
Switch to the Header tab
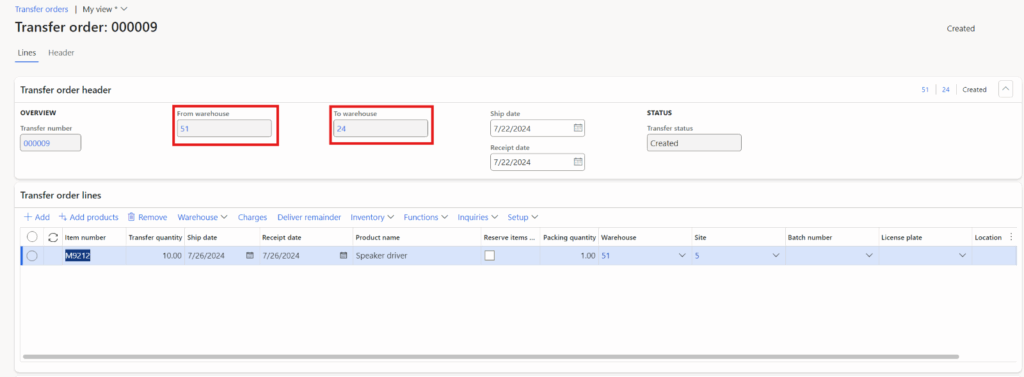click(61, 53)
